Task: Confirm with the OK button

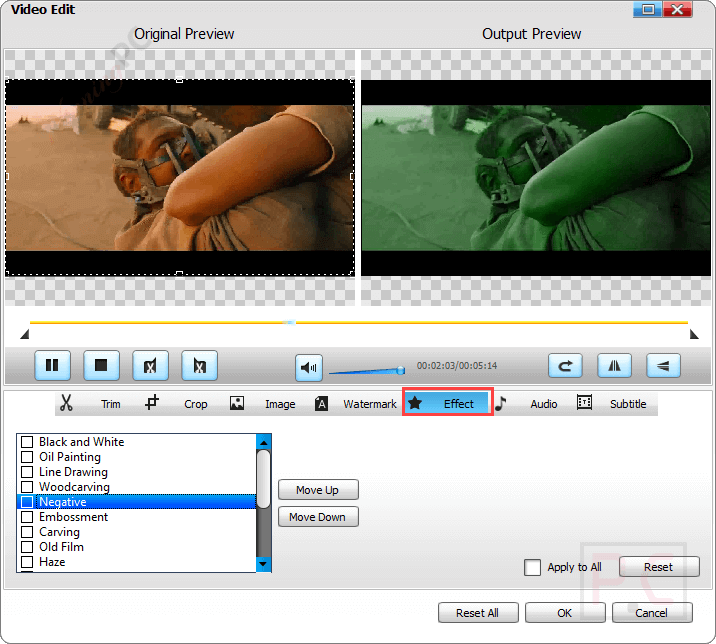Action: tap(565, 612)
